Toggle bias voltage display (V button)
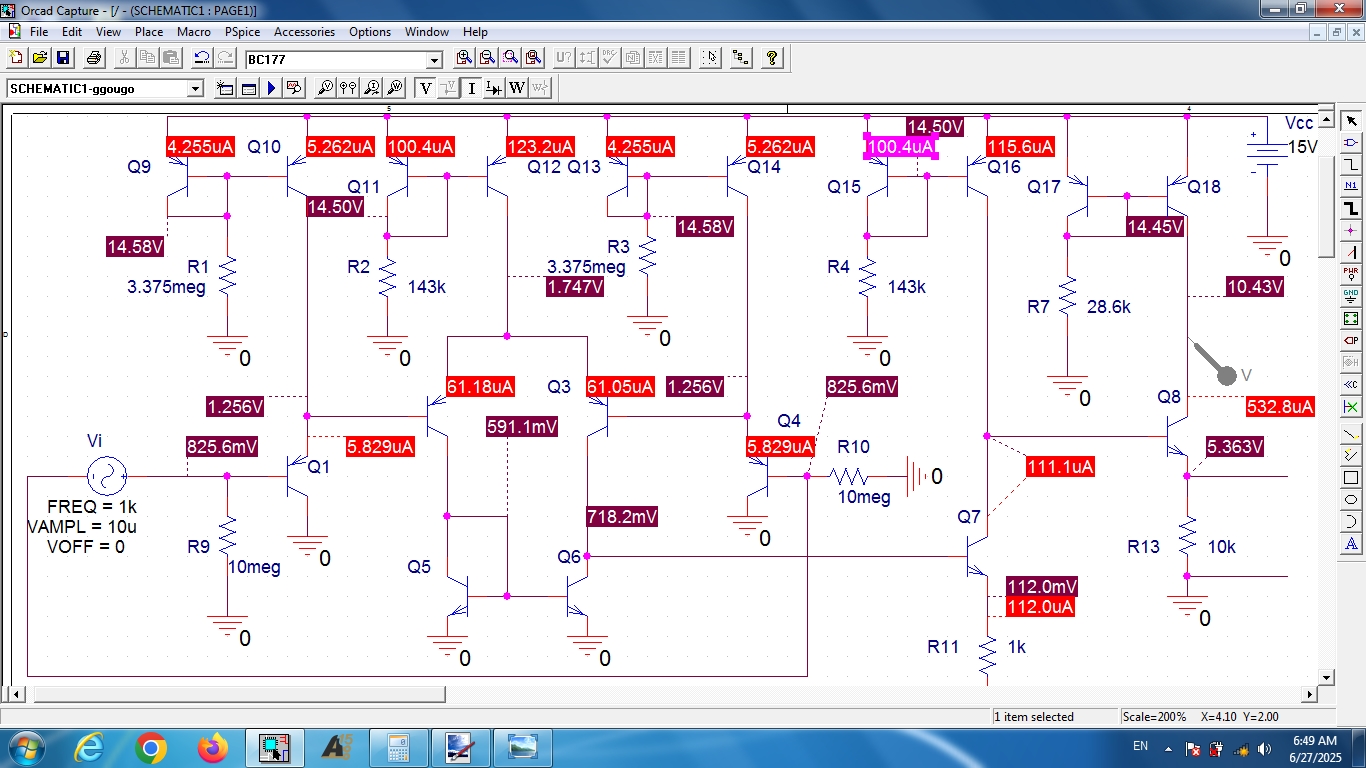The height and width of the screenshot is (768, 1366). click(x=425, y=88)
